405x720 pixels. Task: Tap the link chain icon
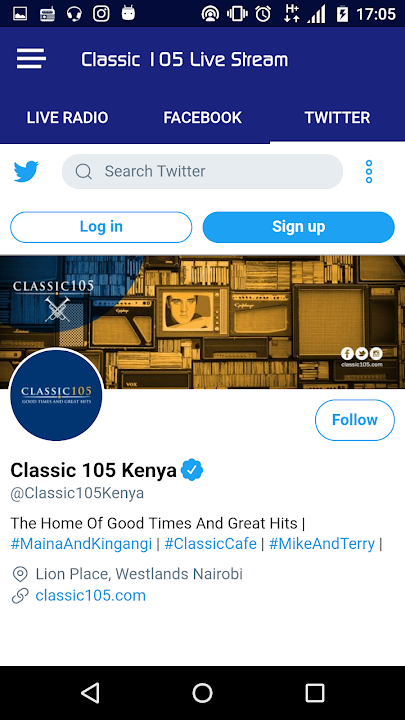(x=20, y=596)
